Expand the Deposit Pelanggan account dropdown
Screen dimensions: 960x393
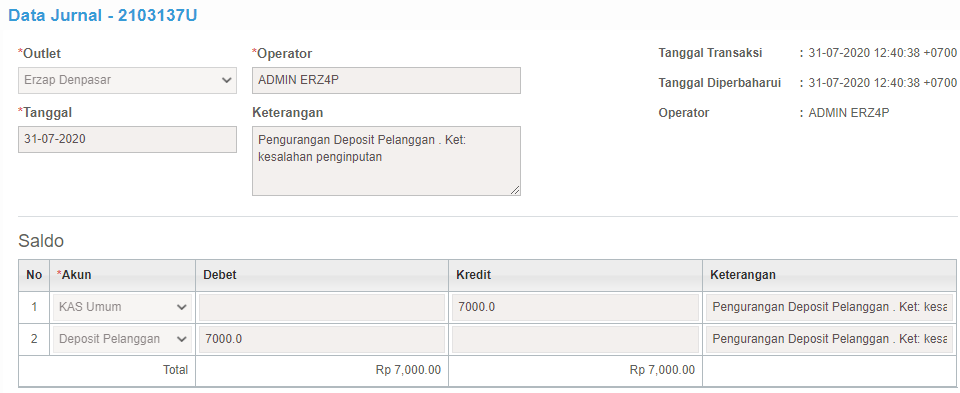click(x=122, y=339)
